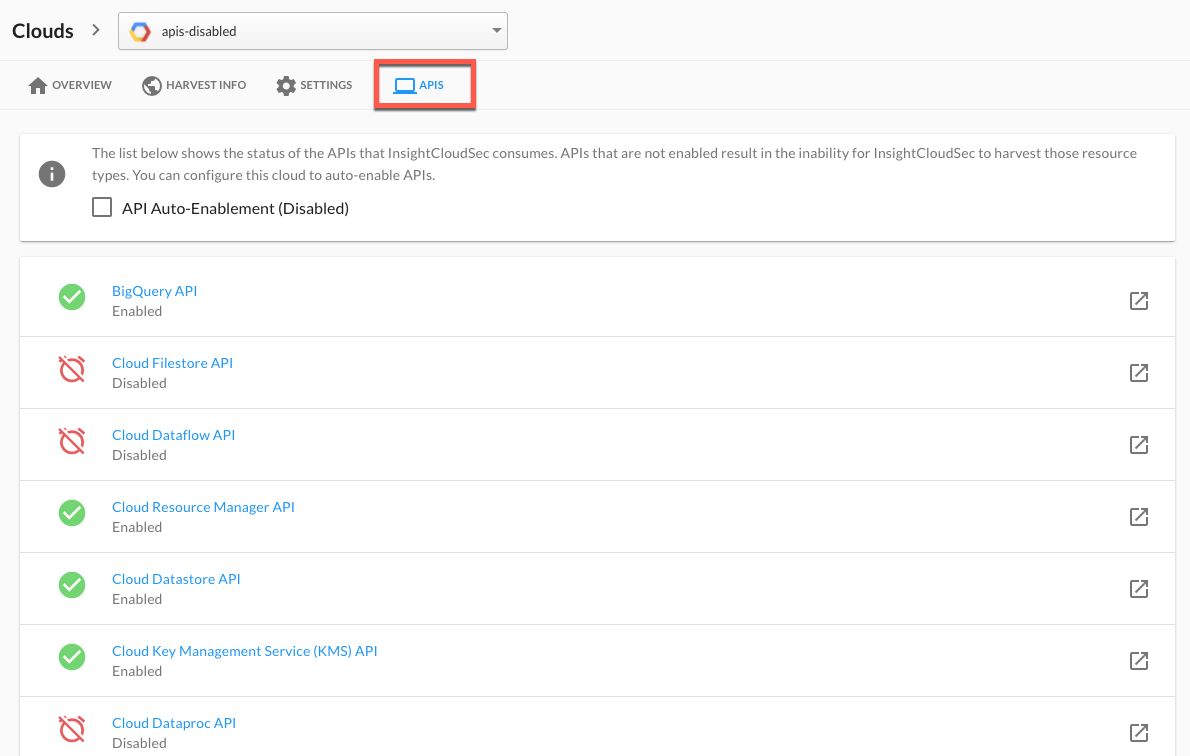Click the Enabled status under BigQuery API

tap(137, 311)
